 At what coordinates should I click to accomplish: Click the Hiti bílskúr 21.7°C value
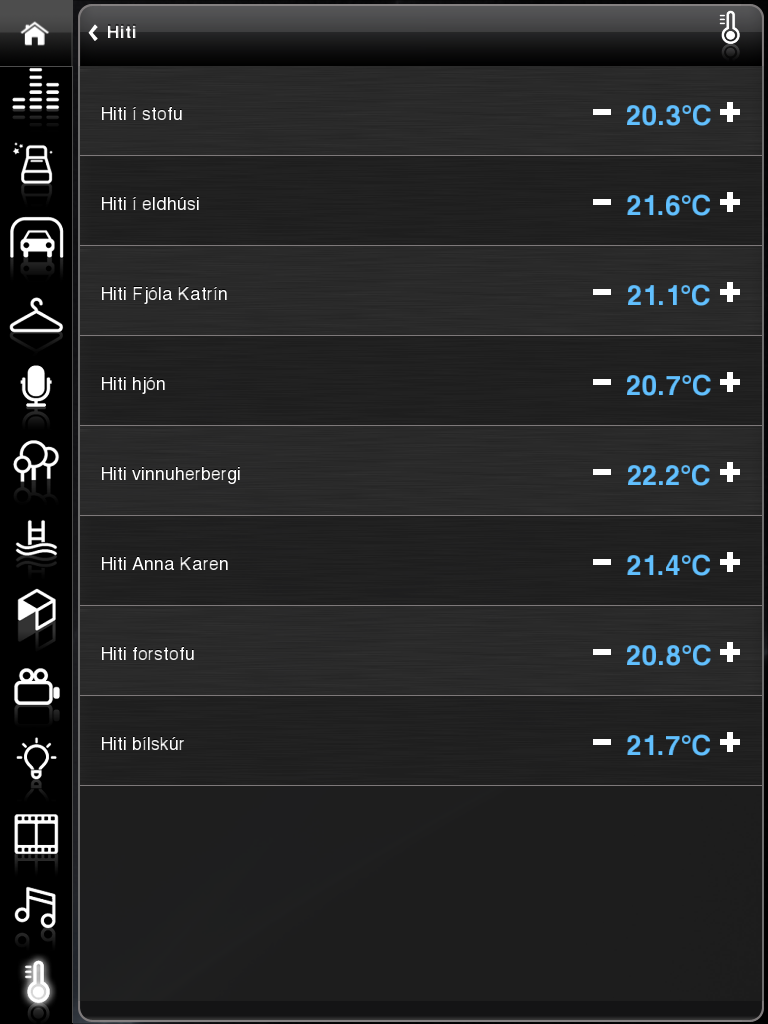pyautogui.click(x=668, y=745)
